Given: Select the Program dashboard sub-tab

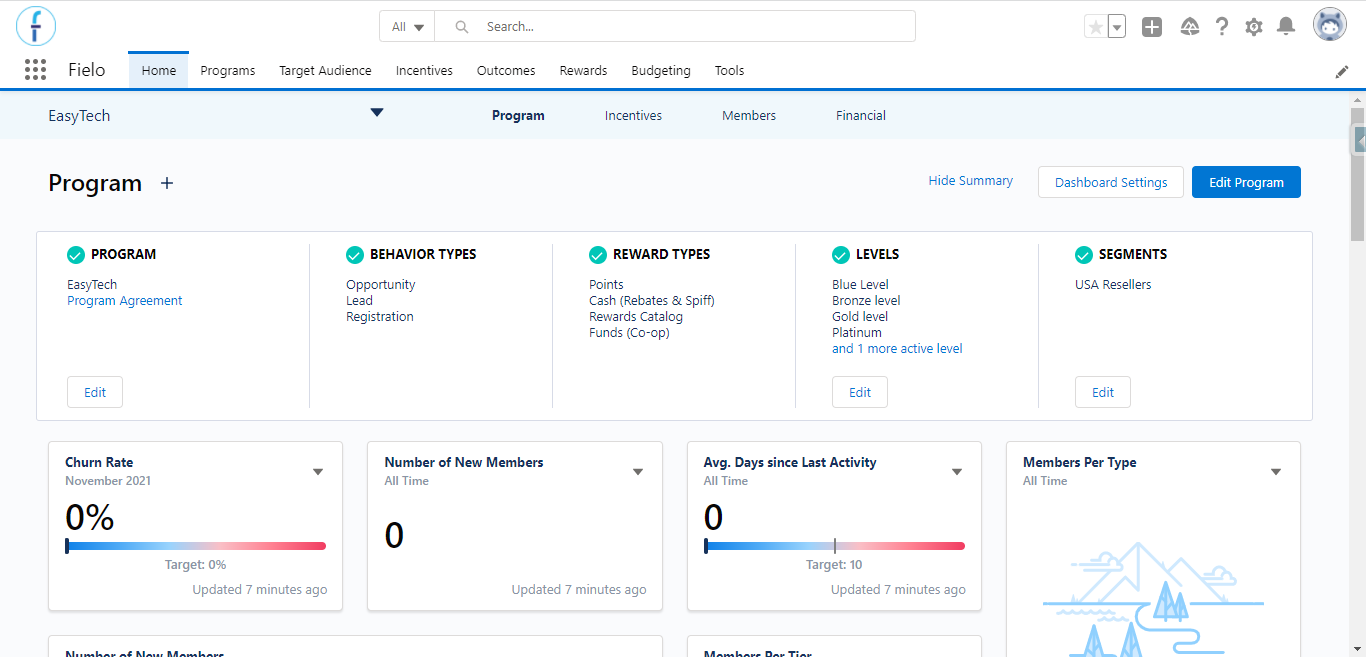Looking at the screenshot, I should point(518,115).
